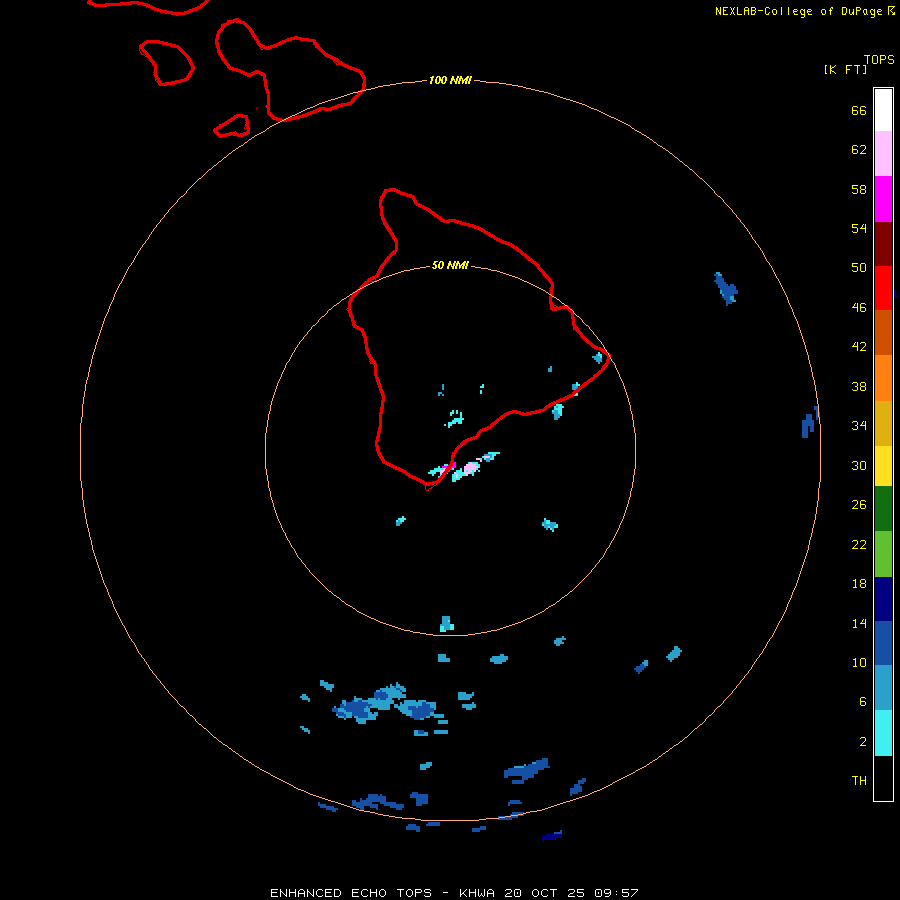This screenshot has width=900, height=900.
Task: Select the legend value 34
Action: point(859,425)
